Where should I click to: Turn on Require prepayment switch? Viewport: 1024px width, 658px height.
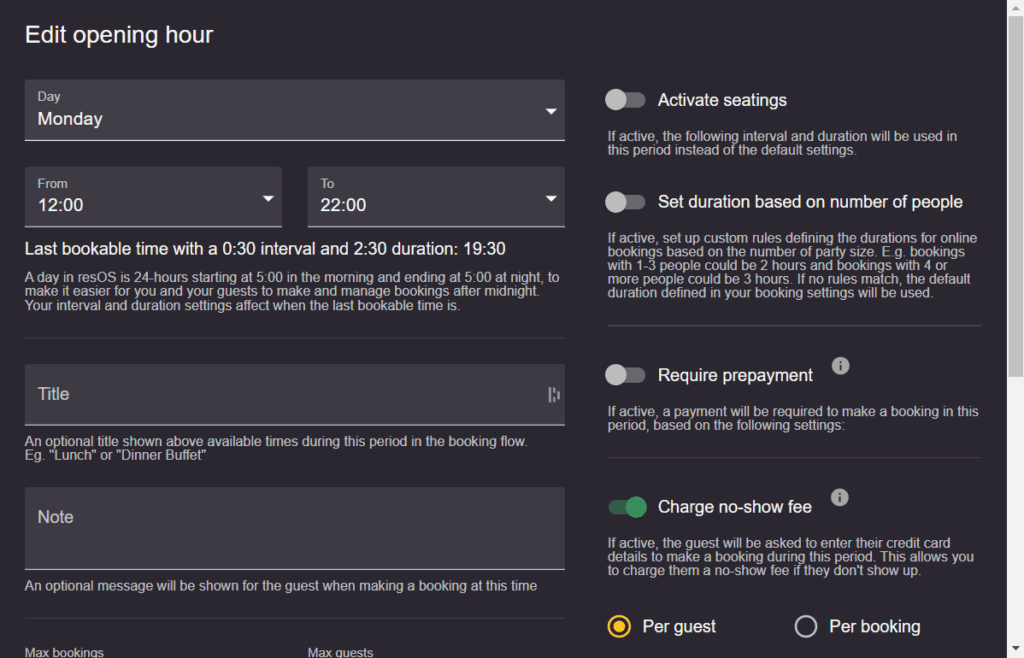coord(625,375)
